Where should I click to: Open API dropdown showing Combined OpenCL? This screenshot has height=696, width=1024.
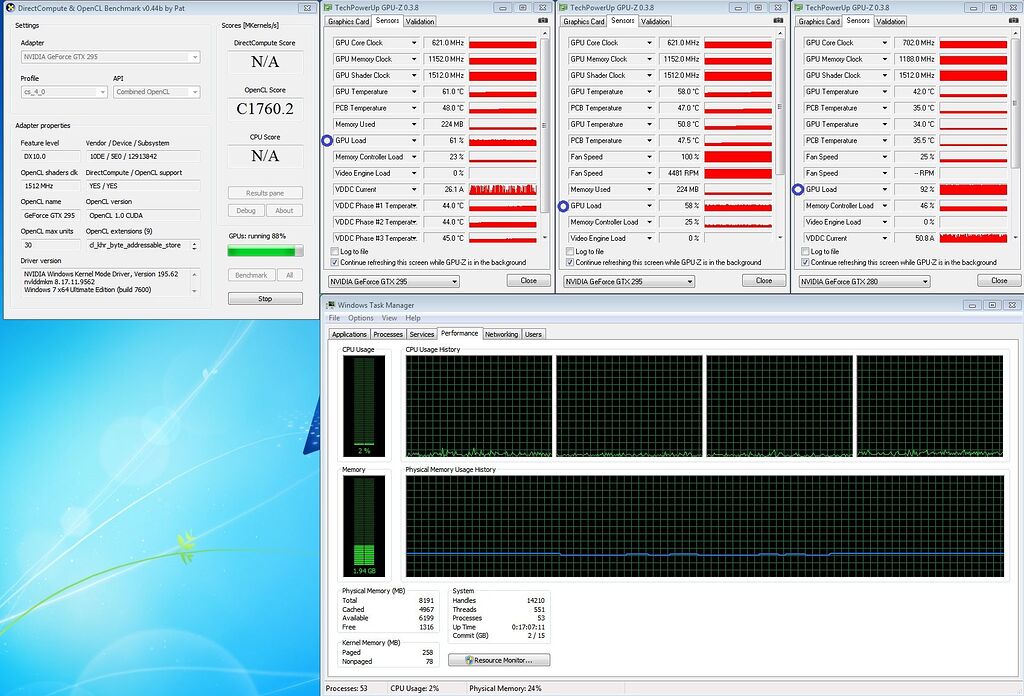(157, 92)
